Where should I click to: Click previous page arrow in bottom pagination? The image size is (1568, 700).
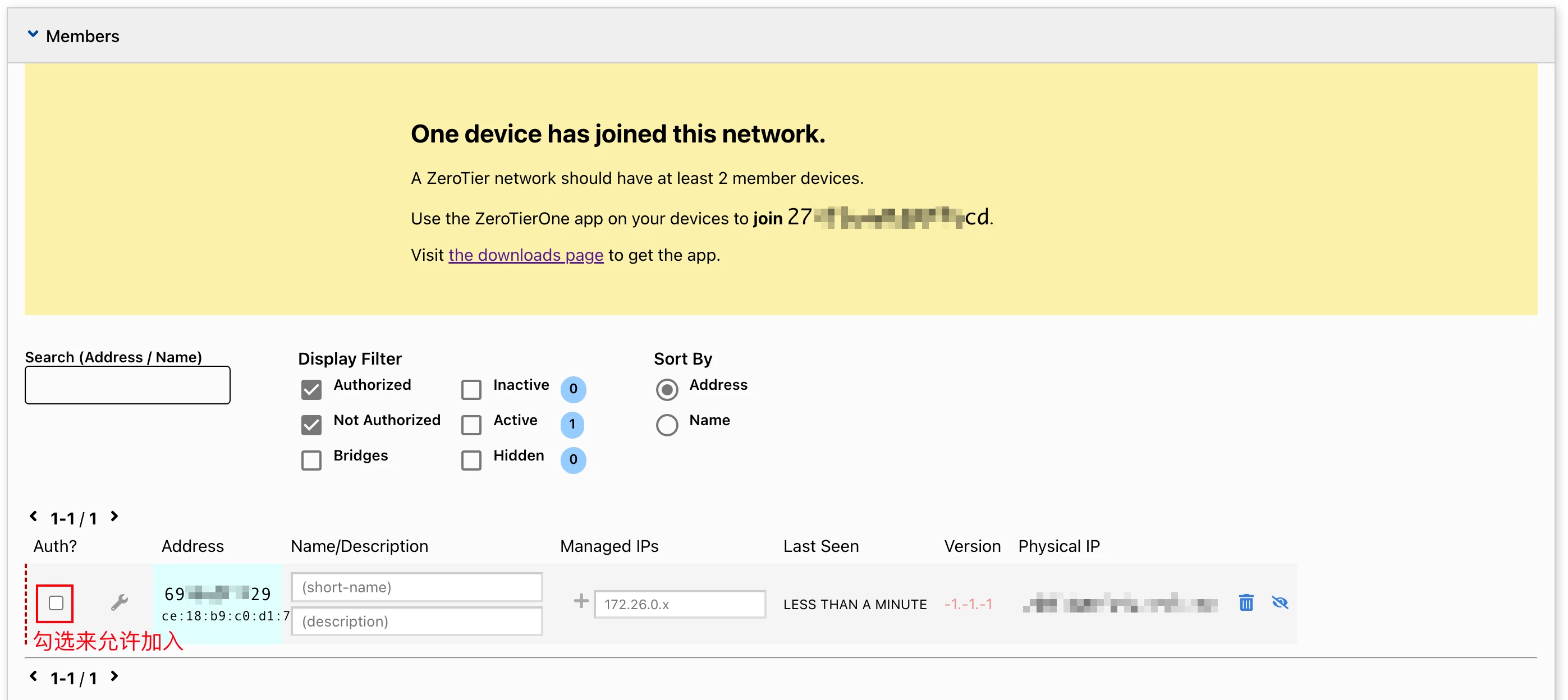(x=34, y=676)
